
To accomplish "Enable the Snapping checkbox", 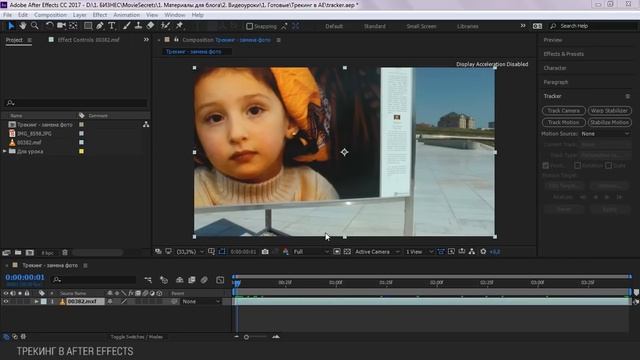I will [x=249, y=27].
